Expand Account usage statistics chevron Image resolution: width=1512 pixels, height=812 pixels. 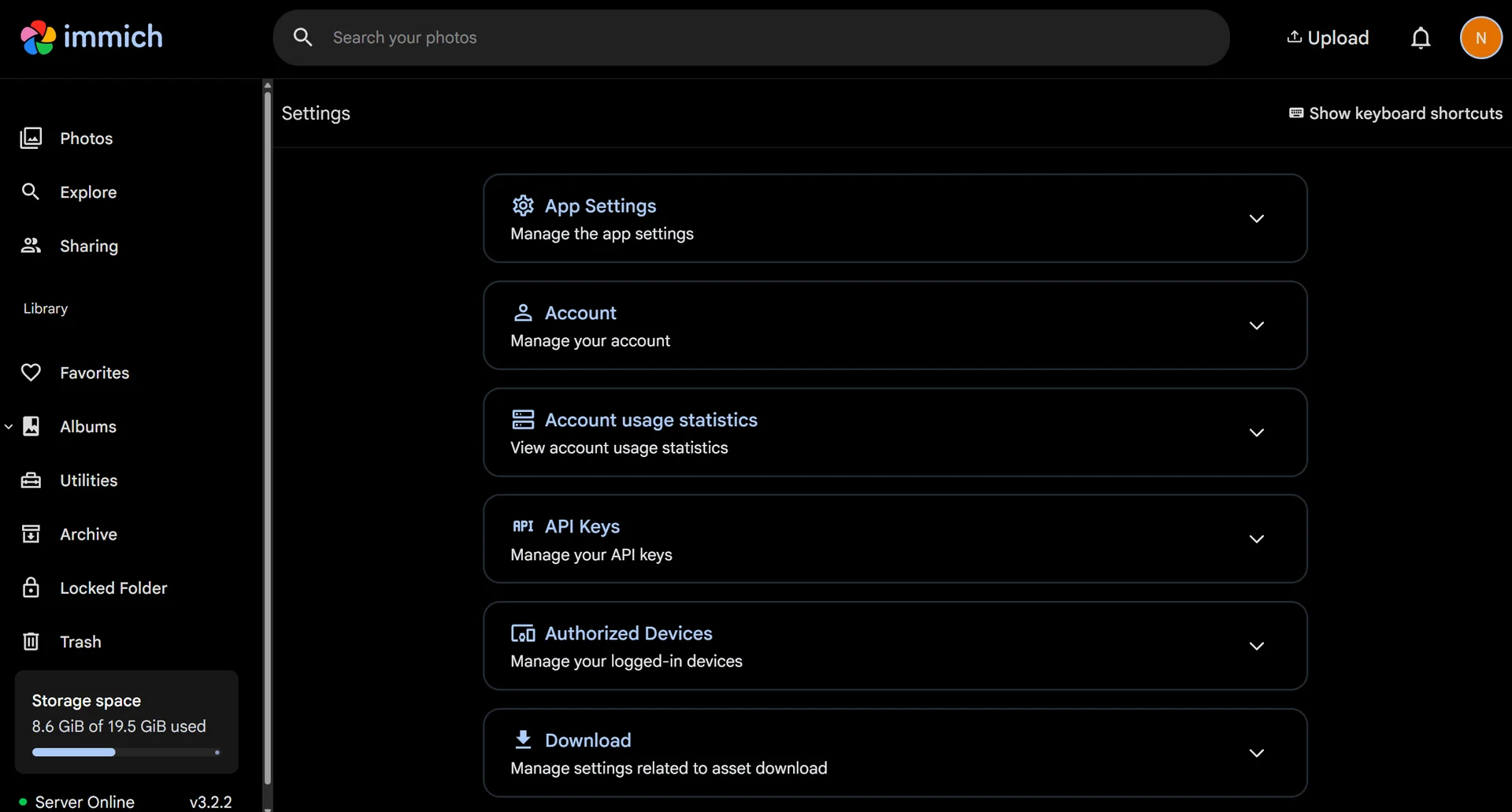(1257, 432)
